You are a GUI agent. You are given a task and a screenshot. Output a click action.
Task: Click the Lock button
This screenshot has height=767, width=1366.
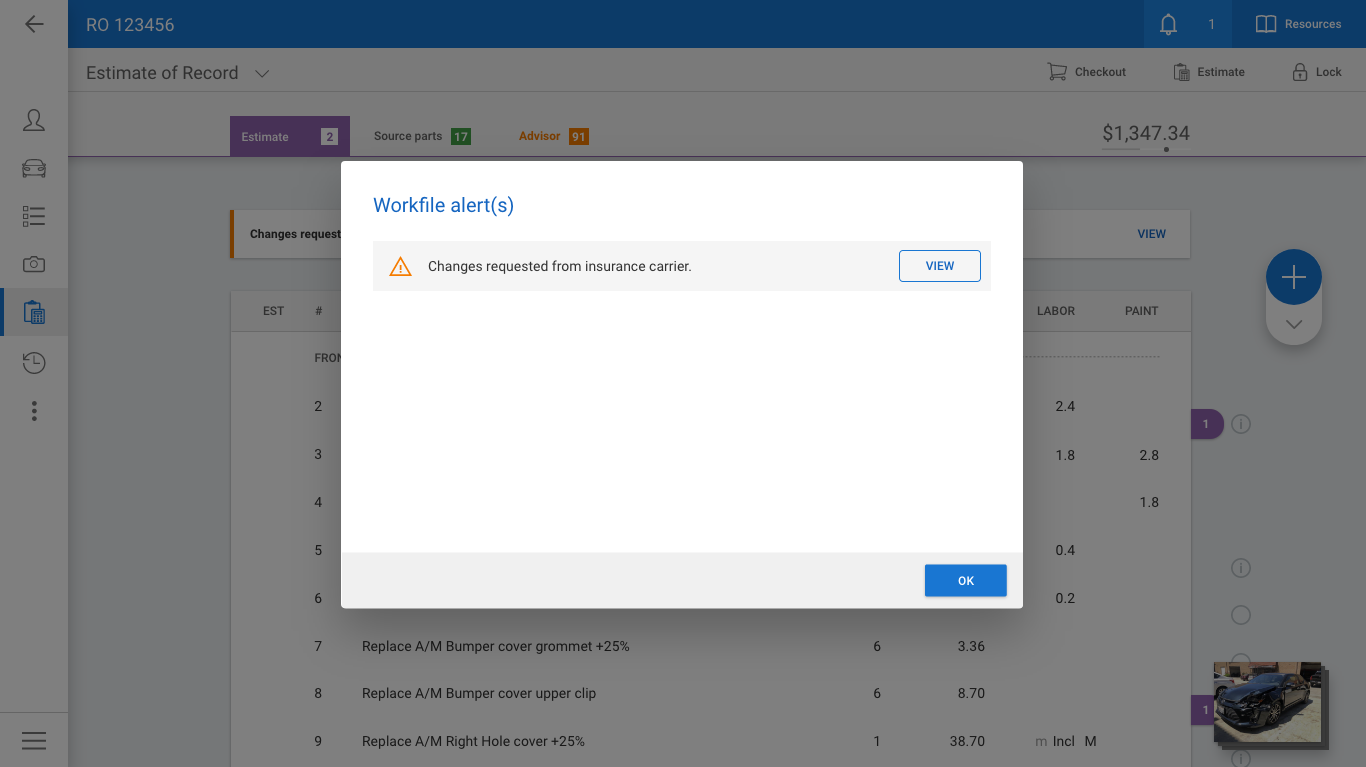pos(1316,72)
